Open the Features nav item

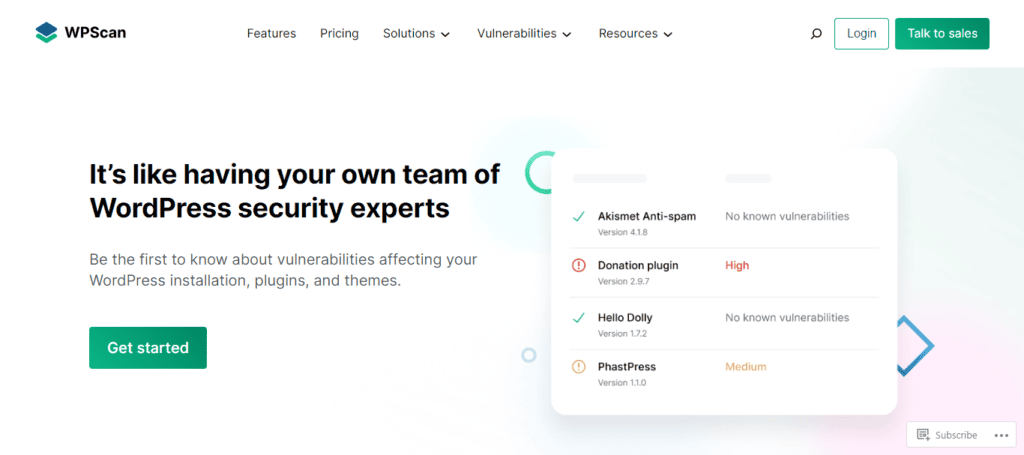tap(271, 34)
